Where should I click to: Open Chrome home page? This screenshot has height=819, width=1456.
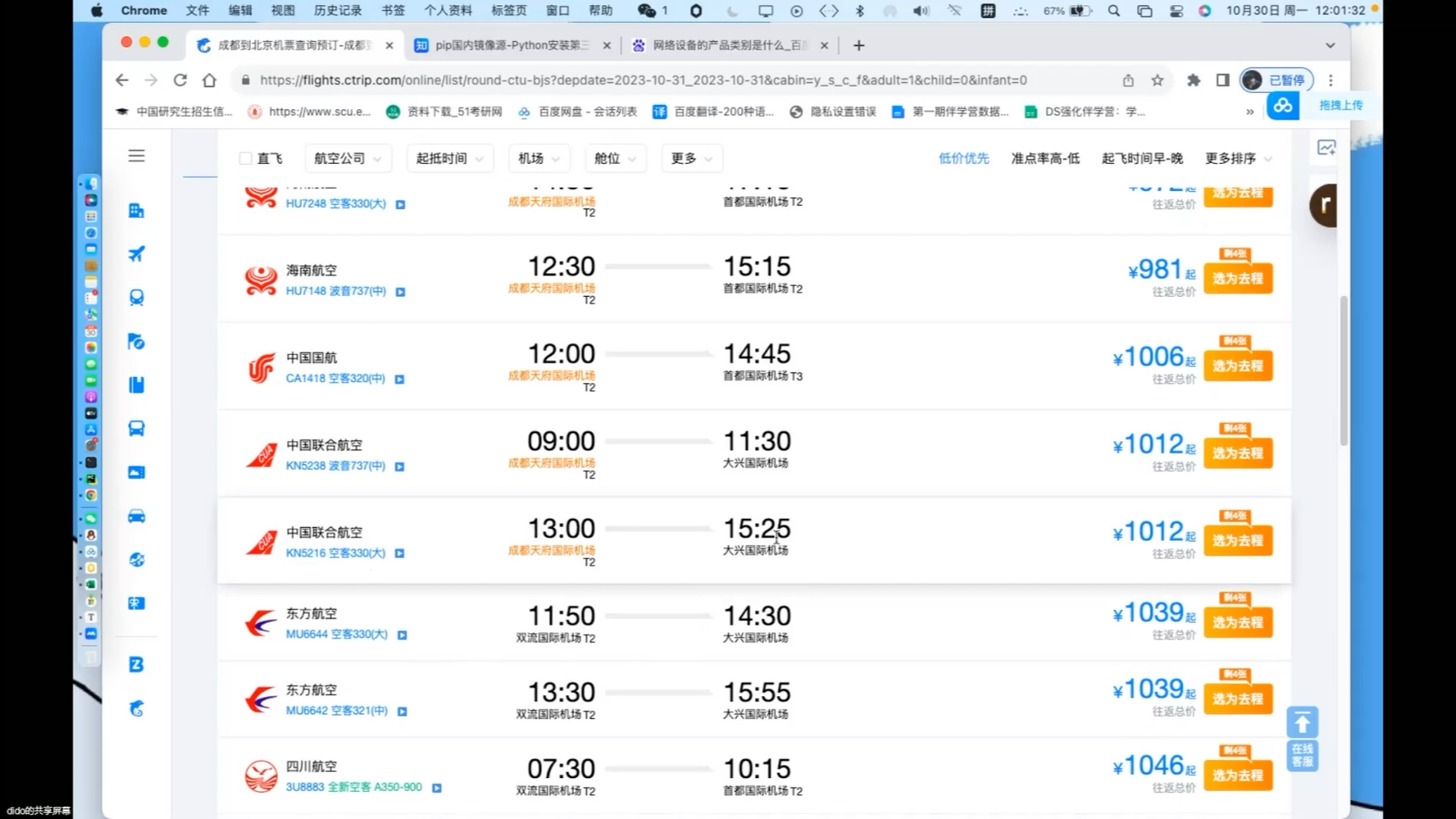(209, 80)
